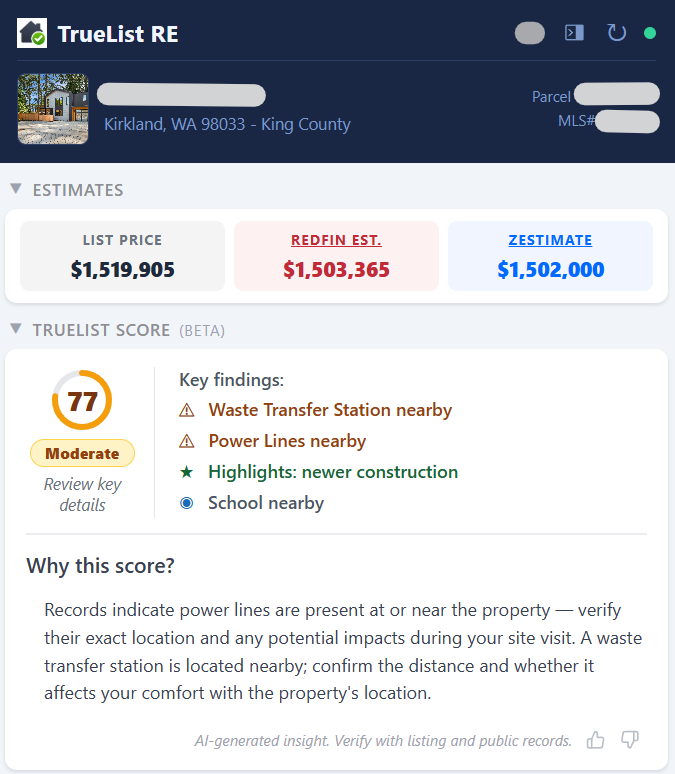
Task: Open the Redfin Est. link
Action: coord(336,240)
